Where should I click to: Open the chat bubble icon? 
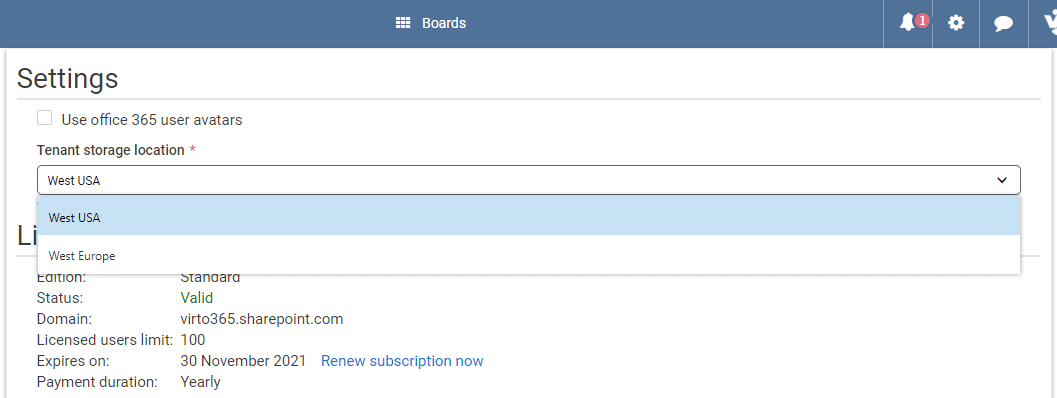pos(1004,24)
